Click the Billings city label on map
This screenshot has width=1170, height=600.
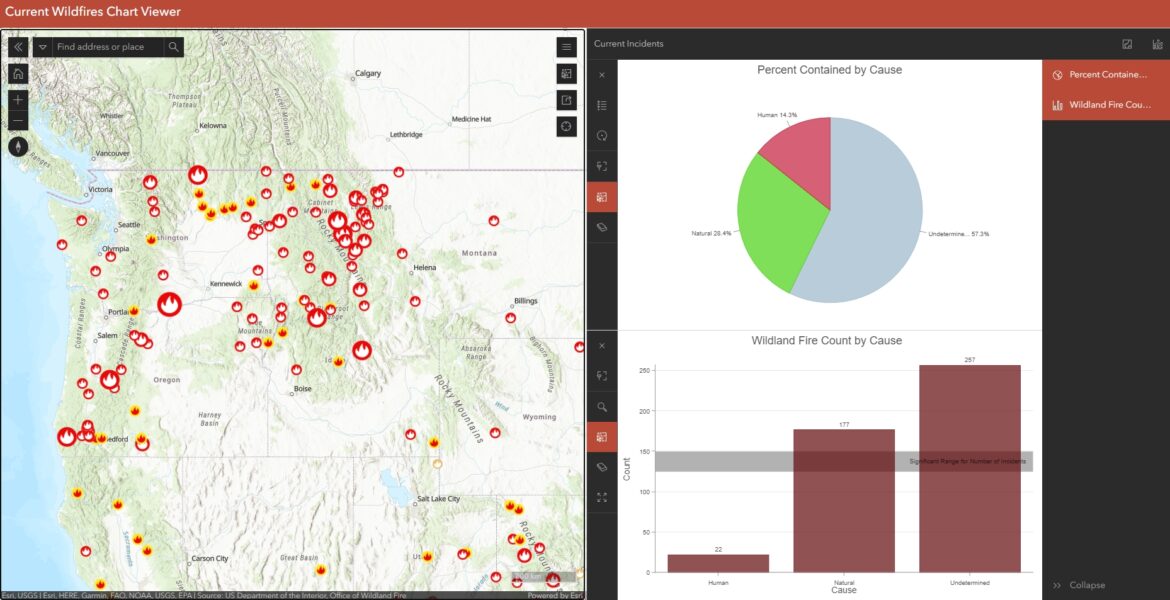click(525, 301)
